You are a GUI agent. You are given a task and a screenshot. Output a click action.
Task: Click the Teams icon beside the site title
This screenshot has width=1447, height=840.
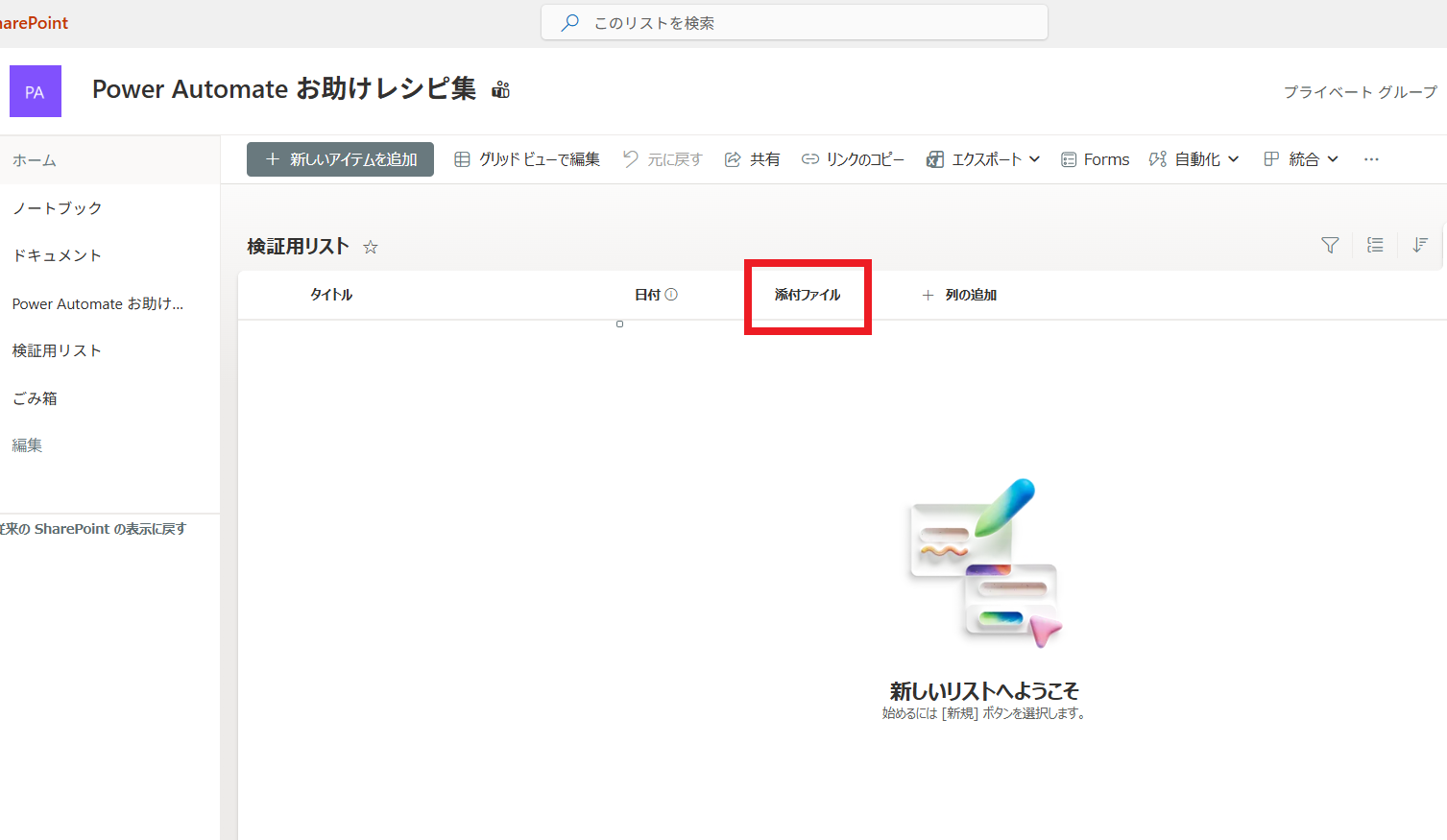[x=499, y=88]
